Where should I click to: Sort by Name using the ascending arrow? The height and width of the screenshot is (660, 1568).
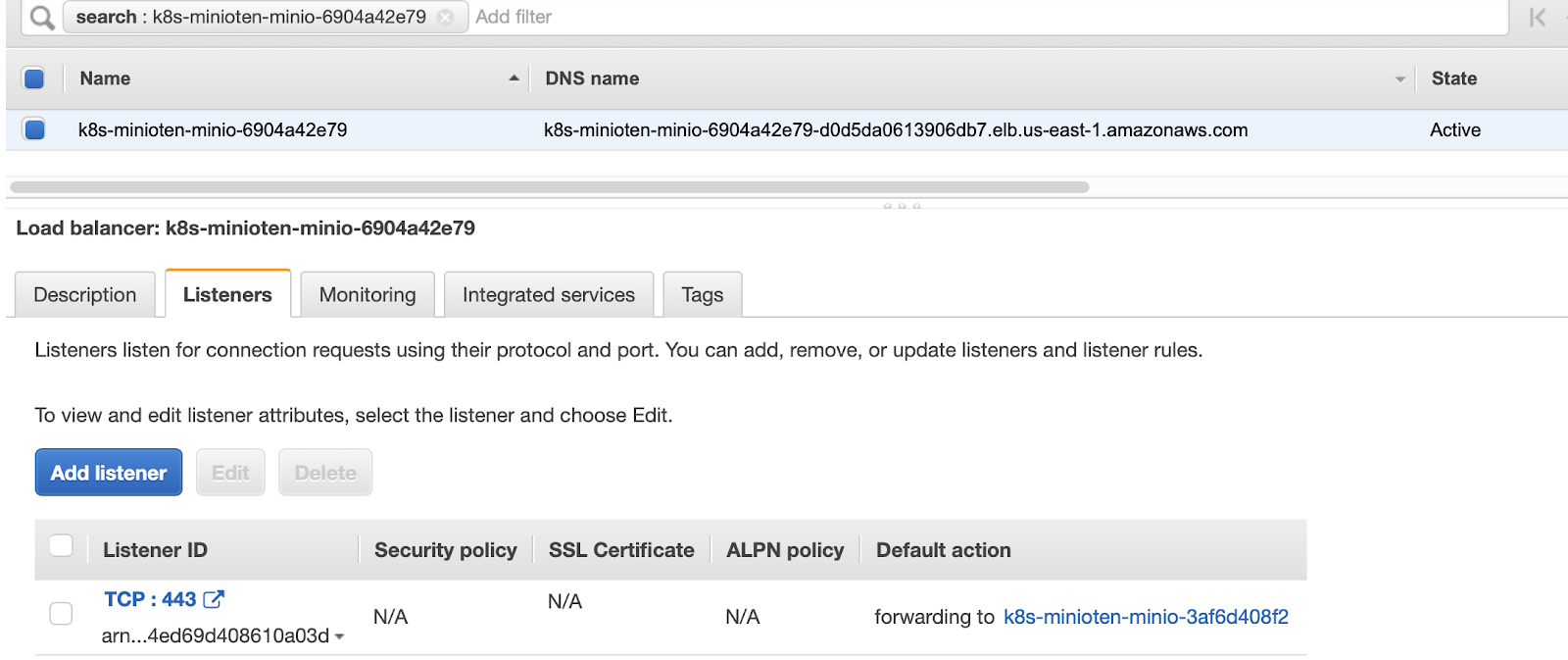(x=514, y=78)
